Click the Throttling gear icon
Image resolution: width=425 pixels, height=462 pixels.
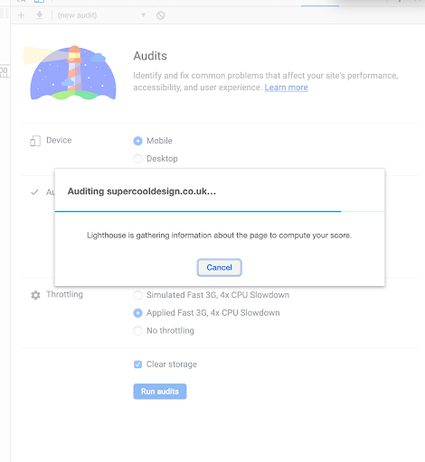[35, 295]
